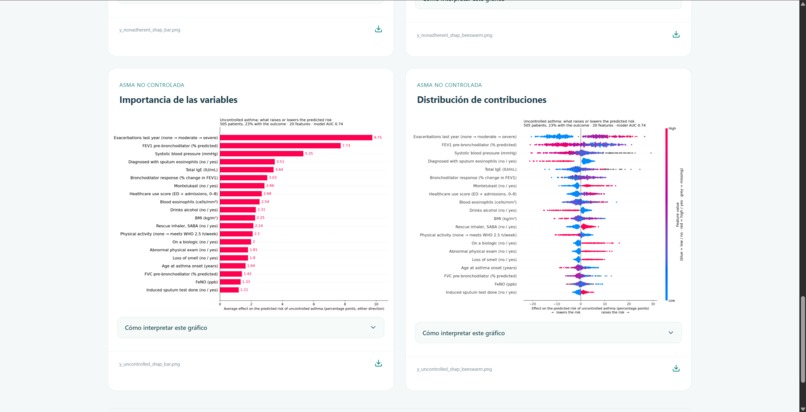This screenshot has width=806, height=412.
Task: Click the 5.35 value beside systolic pressure bar
Action: pos(309,154)
